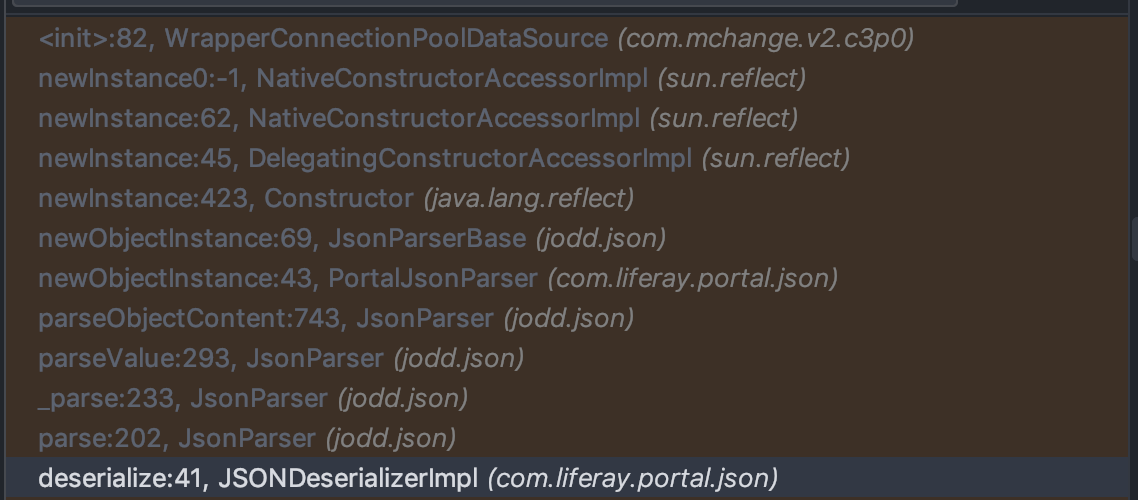Click the (jodd.json) label on parseValue row
The height and width of the screenshot is (500, 1138).
(x=459, y=358)
